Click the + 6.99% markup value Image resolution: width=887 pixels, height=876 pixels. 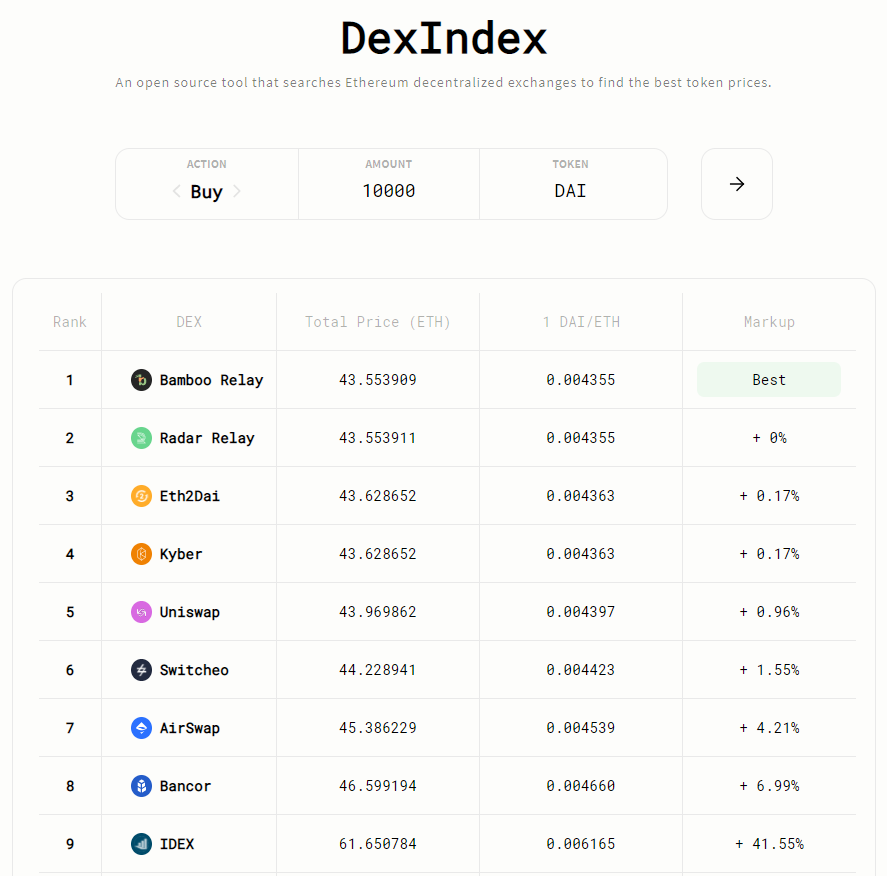(x=769, y=786)
